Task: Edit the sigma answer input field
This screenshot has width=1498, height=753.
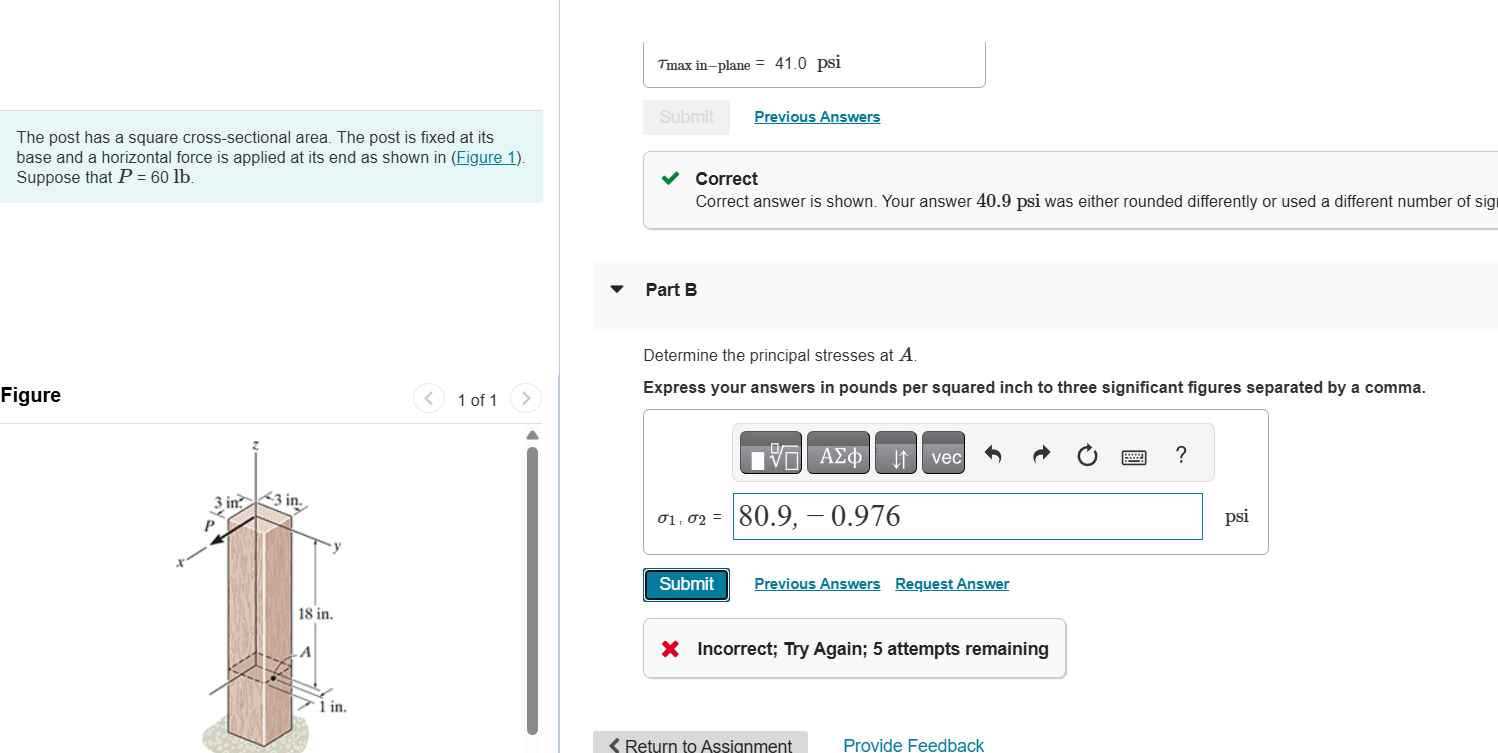Action: 967,516
